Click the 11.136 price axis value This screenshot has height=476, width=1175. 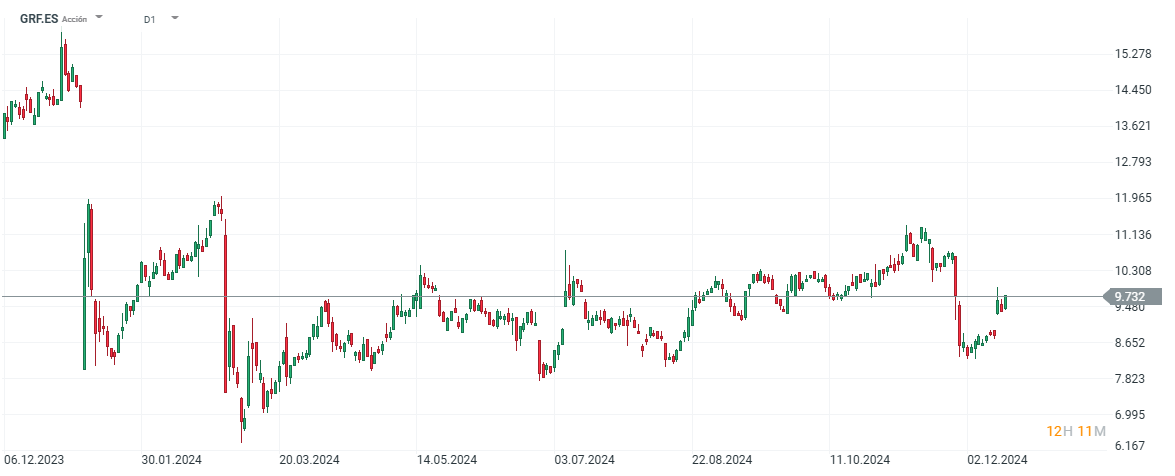[1135, 235]
